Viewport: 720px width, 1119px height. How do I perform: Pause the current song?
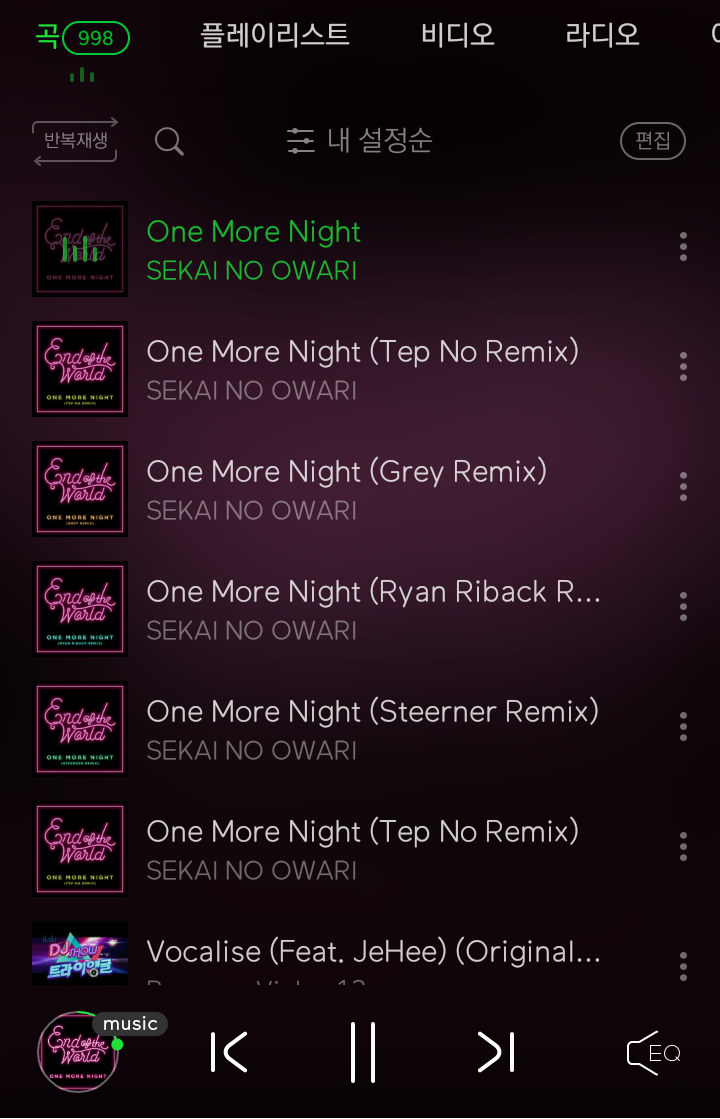[362, 1052]
